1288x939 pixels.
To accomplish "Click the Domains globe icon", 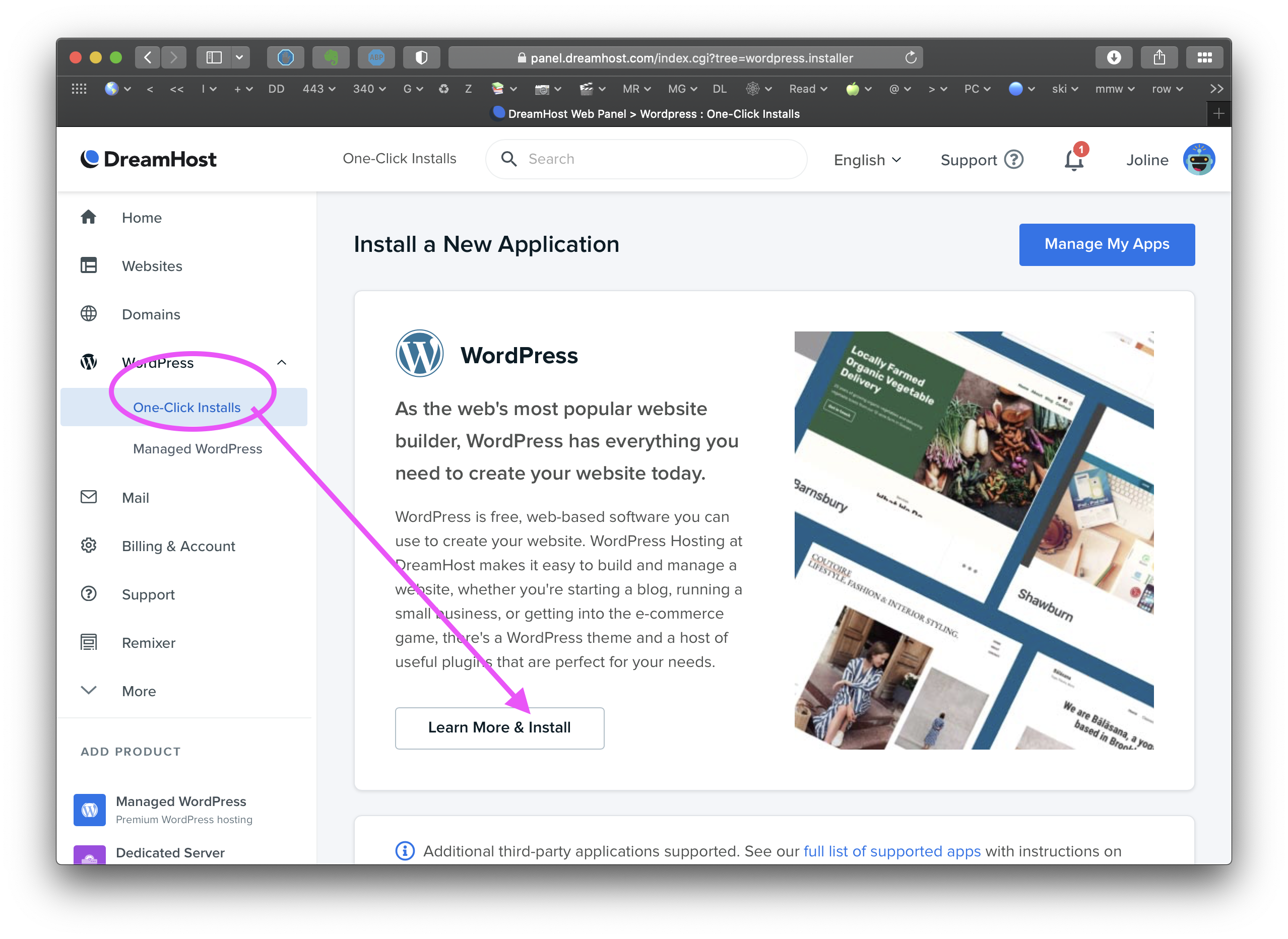I will pos(89,314).
